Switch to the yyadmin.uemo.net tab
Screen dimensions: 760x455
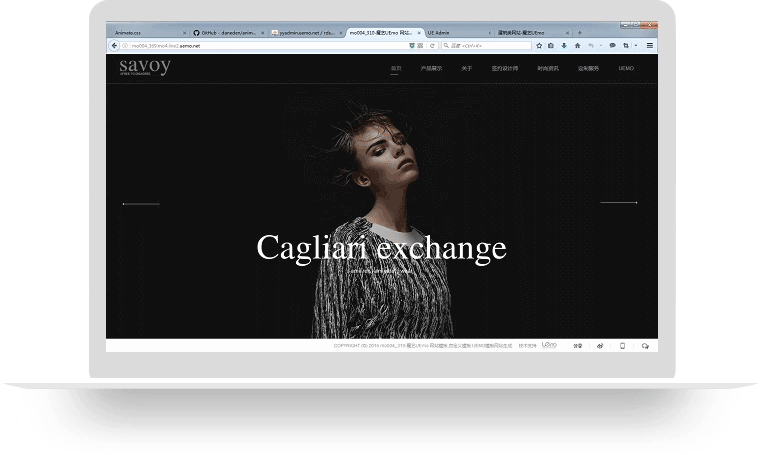[x=306, y=32]
